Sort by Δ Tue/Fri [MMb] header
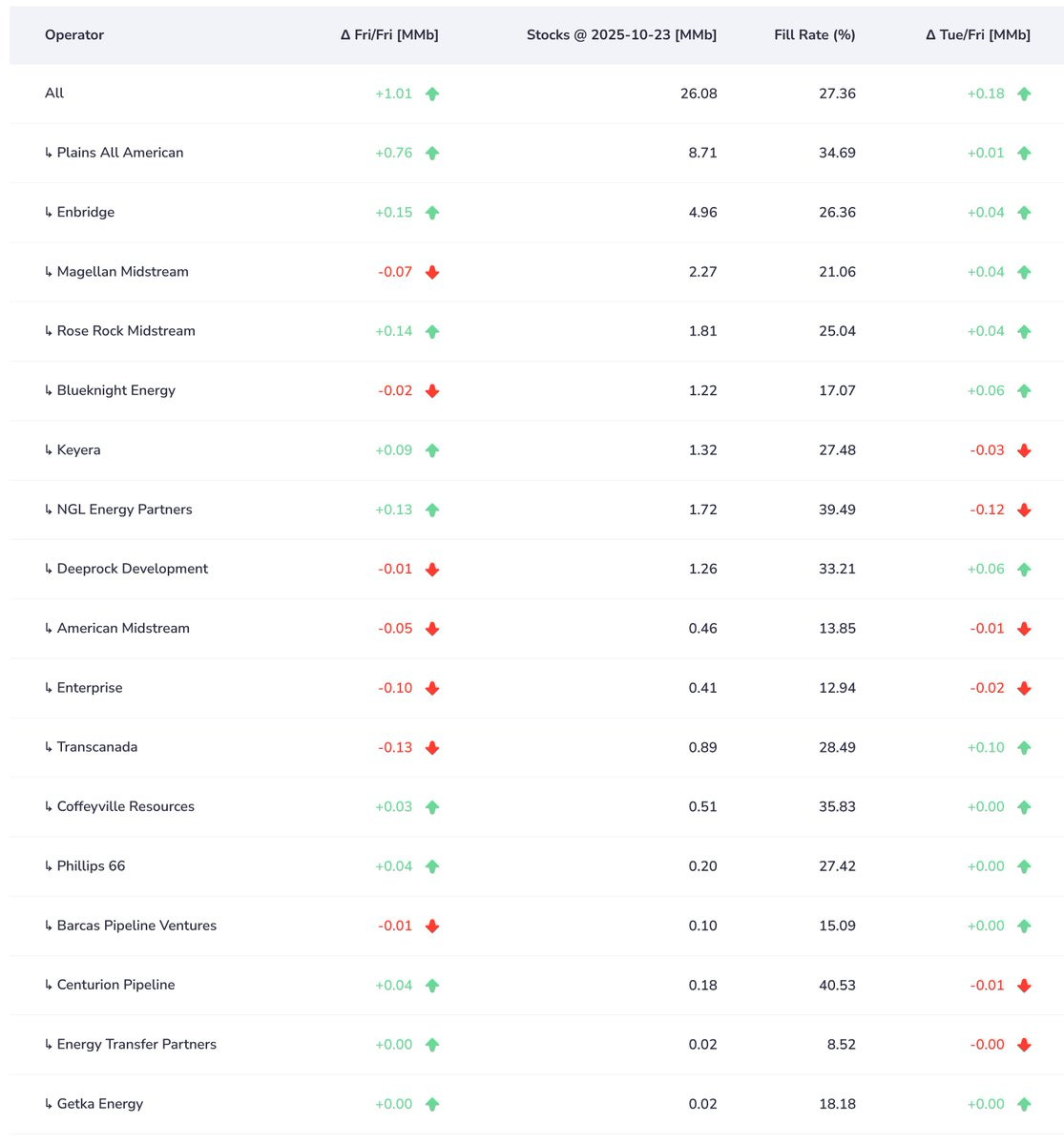 (978, 35)
